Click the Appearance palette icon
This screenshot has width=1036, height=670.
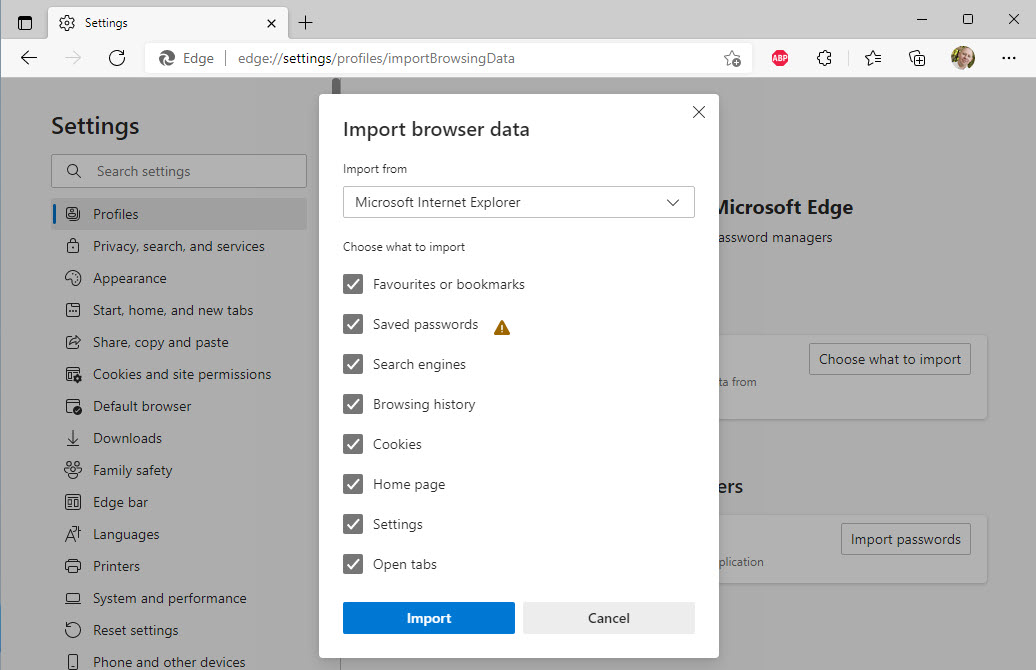pyautogui.click(x=73, y=278)
